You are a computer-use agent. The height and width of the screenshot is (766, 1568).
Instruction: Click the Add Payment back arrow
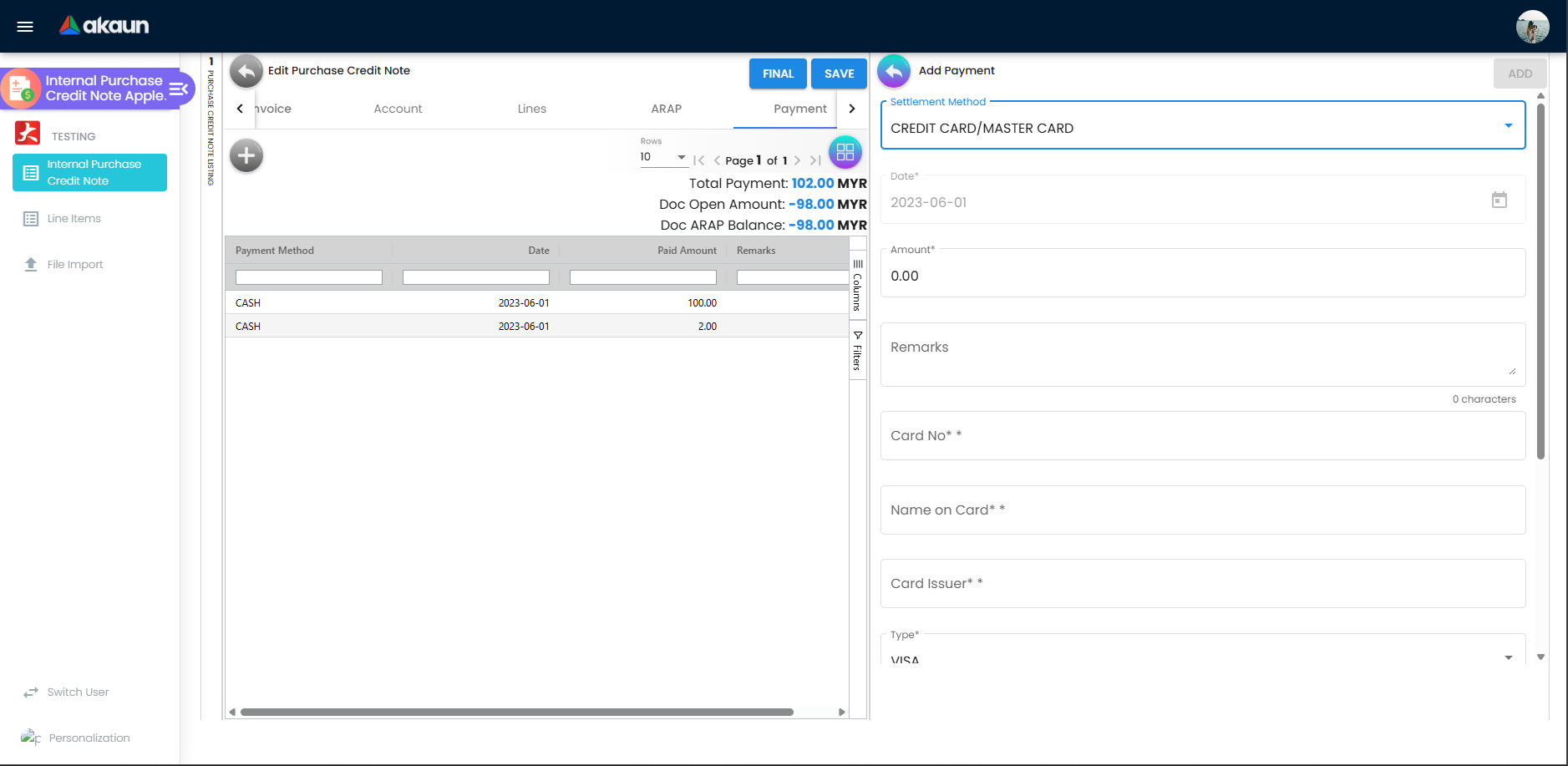[x=894, y=72]
